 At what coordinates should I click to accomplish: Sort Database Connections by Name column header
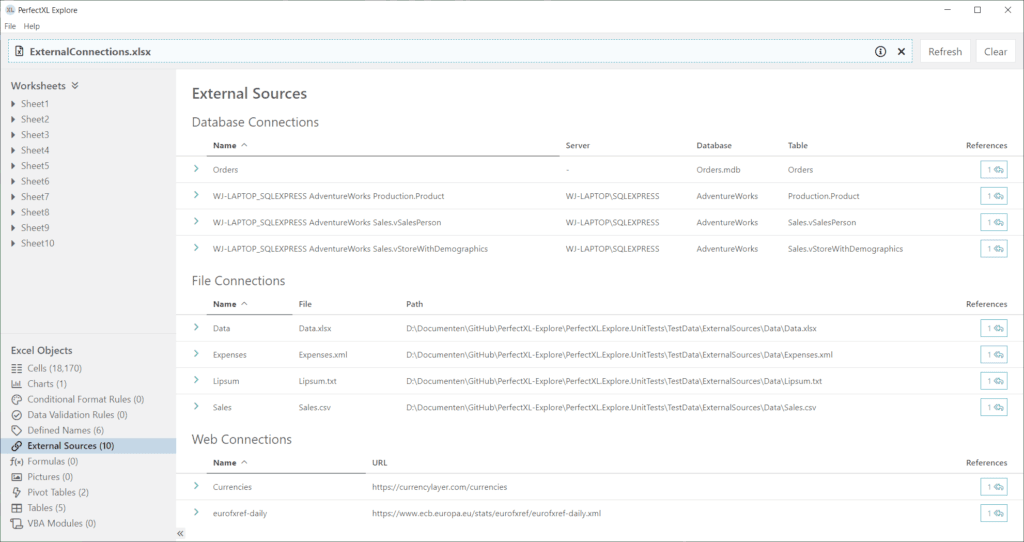[x=225, y=145]
